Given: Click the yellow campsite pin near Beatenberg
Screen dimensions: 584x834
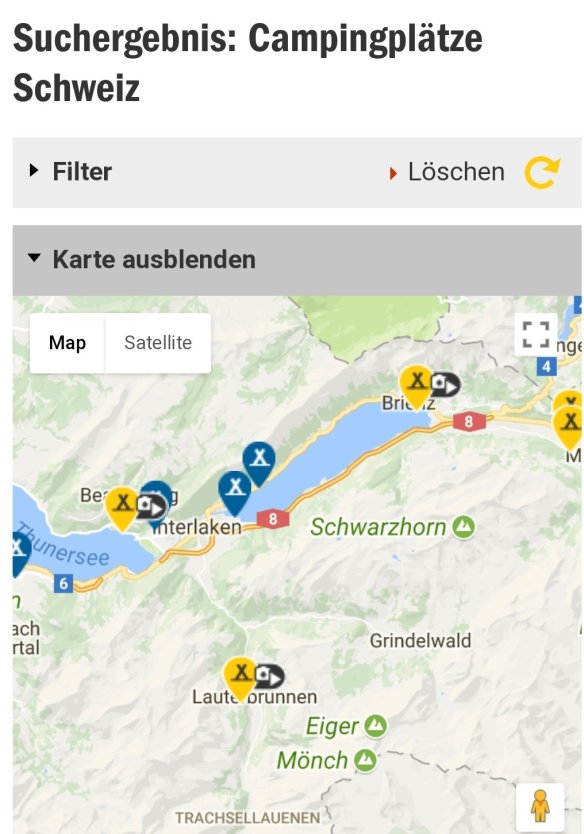Looking at the screenshot, I should [122, 507].
